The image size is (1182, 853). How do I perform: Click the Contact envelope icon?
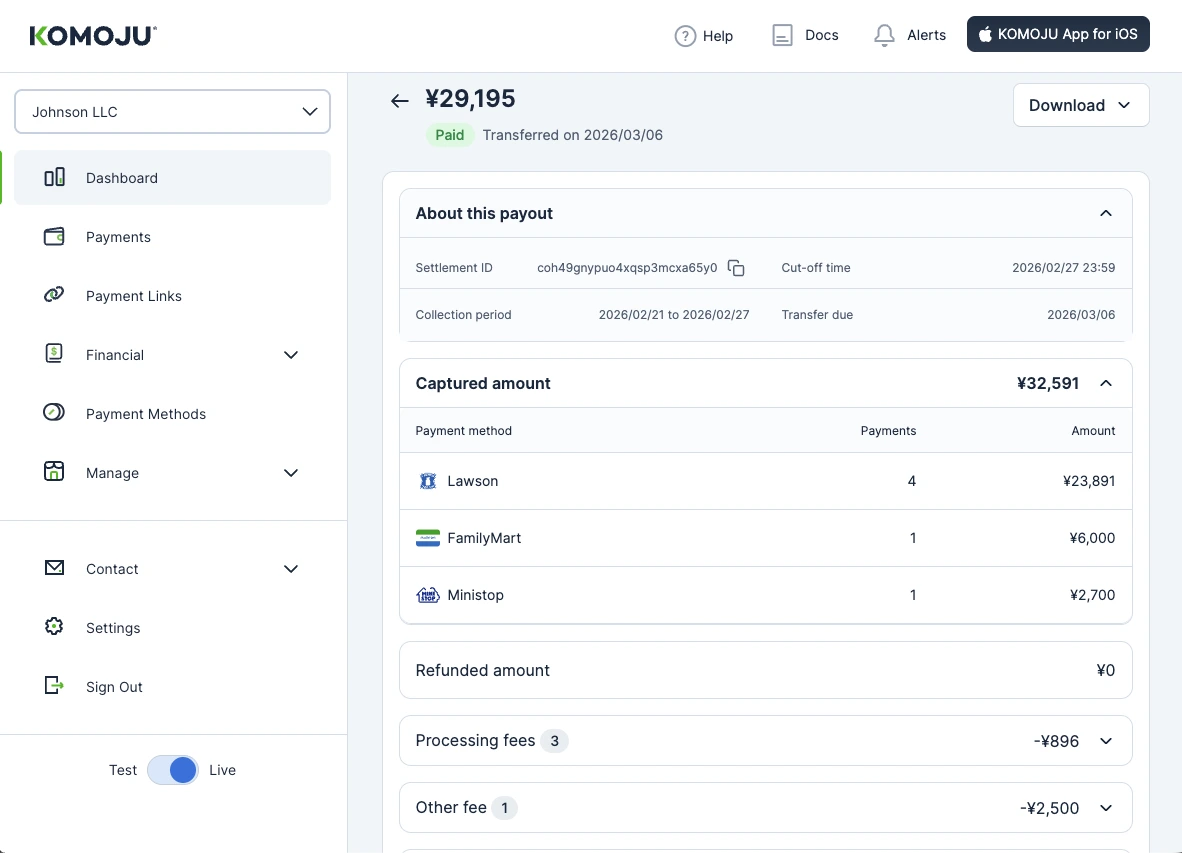click(54, 567)
